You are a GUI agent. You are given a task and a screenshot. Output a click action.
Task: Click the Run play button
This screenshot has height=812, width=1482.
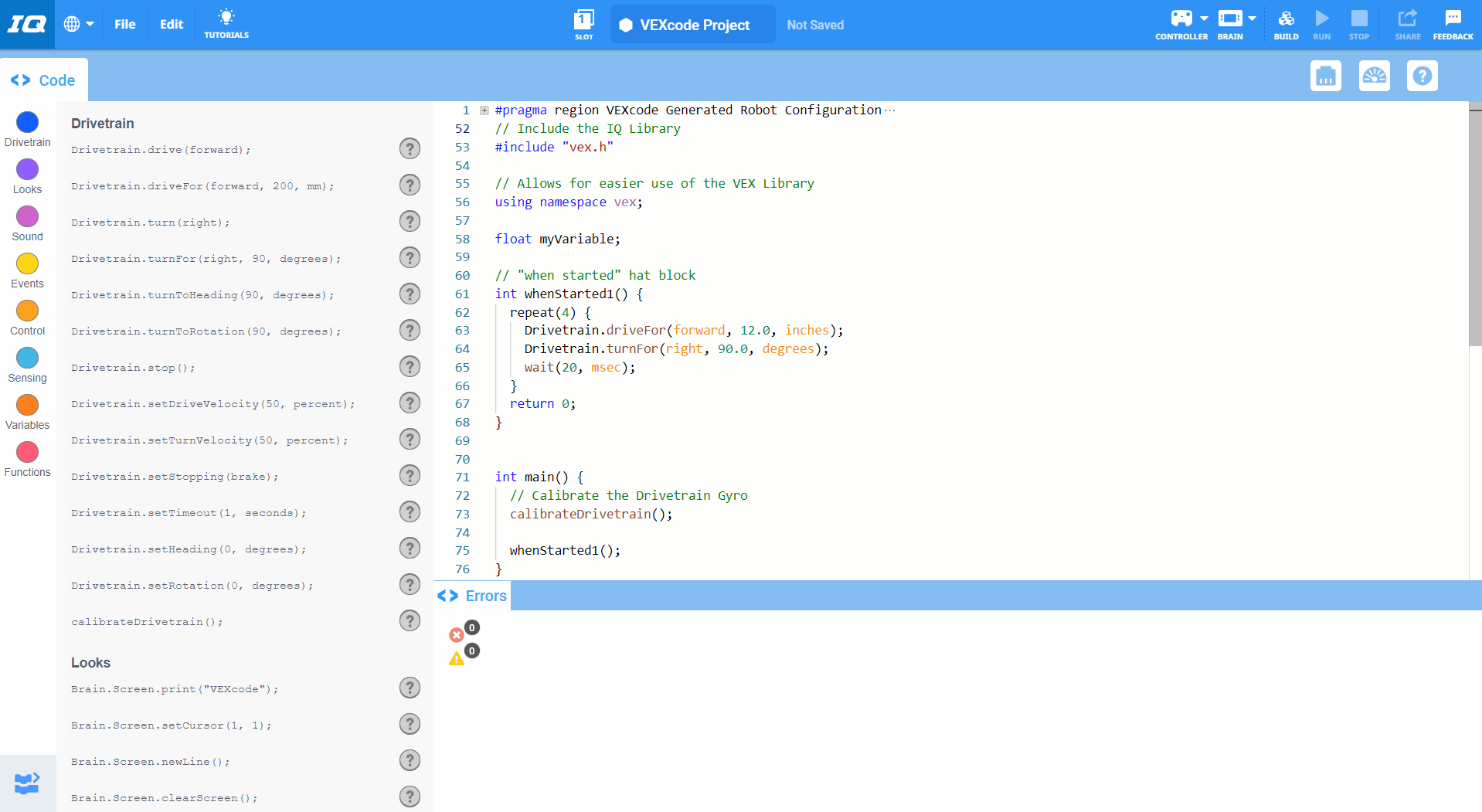1322,24
